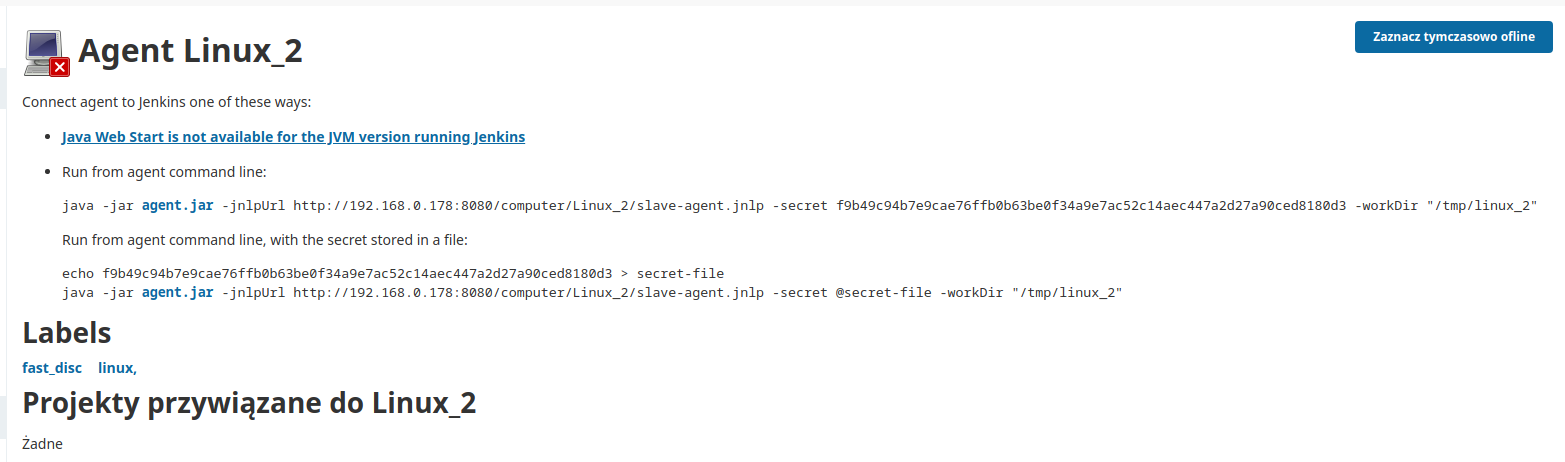The height and width of the screenshot is (462, 1565).
Task: Click the offline agent computer icon
Action: point(46,52)
